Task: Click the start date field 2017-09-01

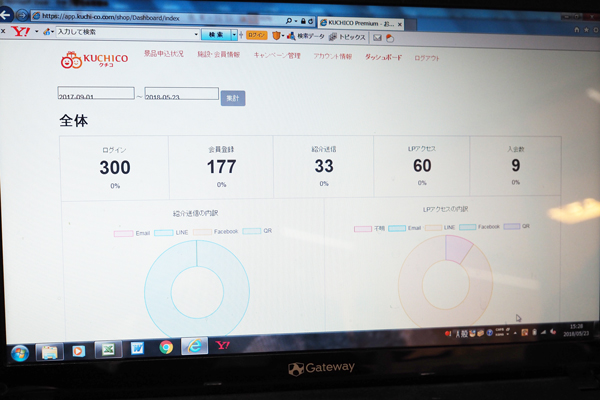Action: pyautogui.click(x=96, y=93)
